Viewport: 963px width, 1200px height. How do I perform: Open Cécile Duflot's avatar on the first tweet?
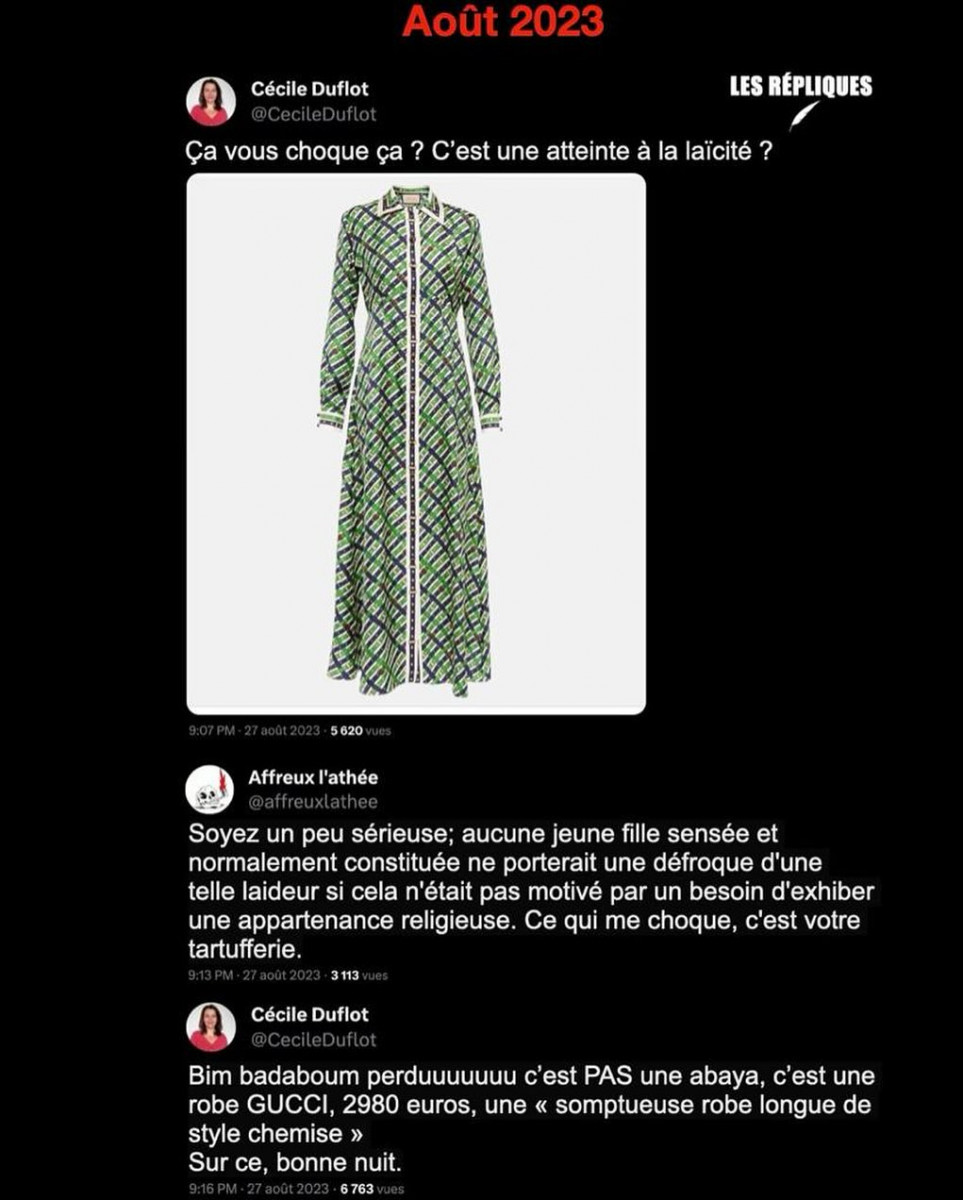pyautogui.click(x=211, y=101)
